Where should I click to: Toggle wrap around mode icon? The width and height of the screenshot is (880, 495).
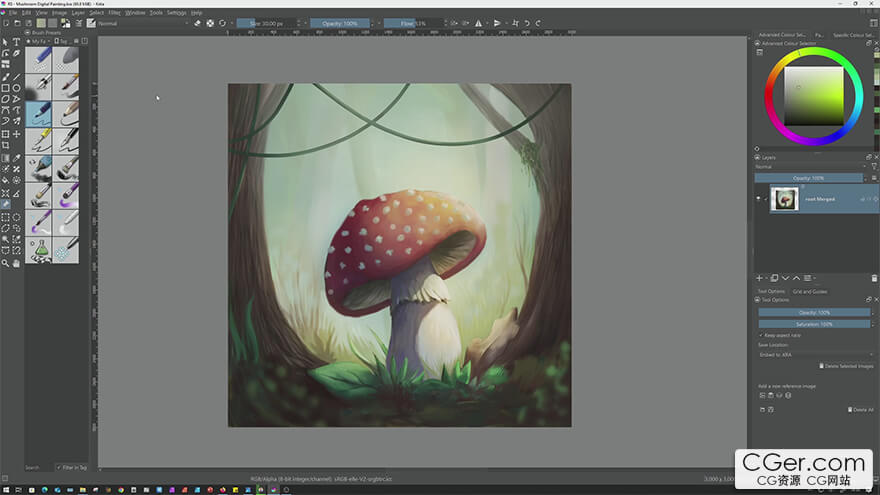pyautogui.click(x=515, y=23)
